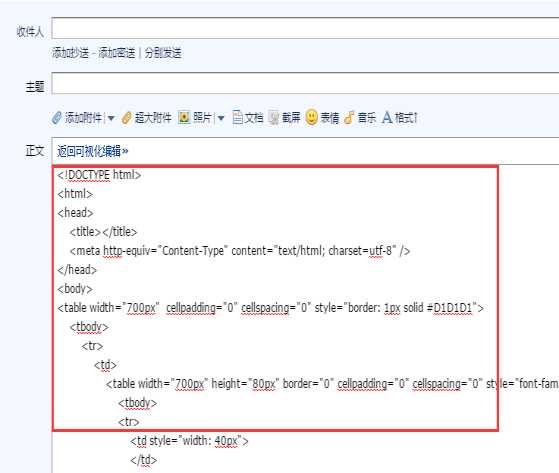Click the <body> line
559x473 pixels.
[75, 289]
